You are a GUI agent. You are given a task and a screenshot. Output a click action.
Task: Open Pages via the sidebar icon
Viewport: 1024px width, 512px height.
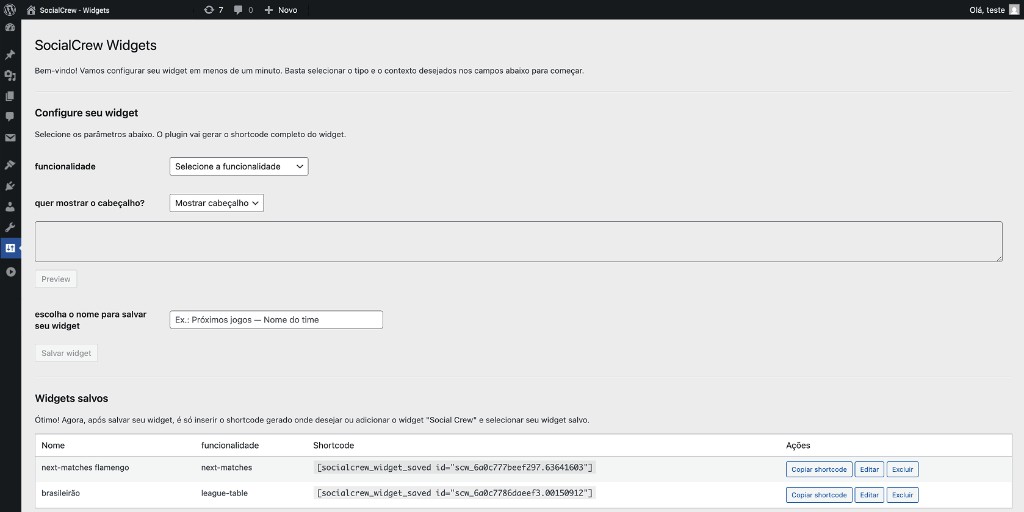[x=10, y=96]
